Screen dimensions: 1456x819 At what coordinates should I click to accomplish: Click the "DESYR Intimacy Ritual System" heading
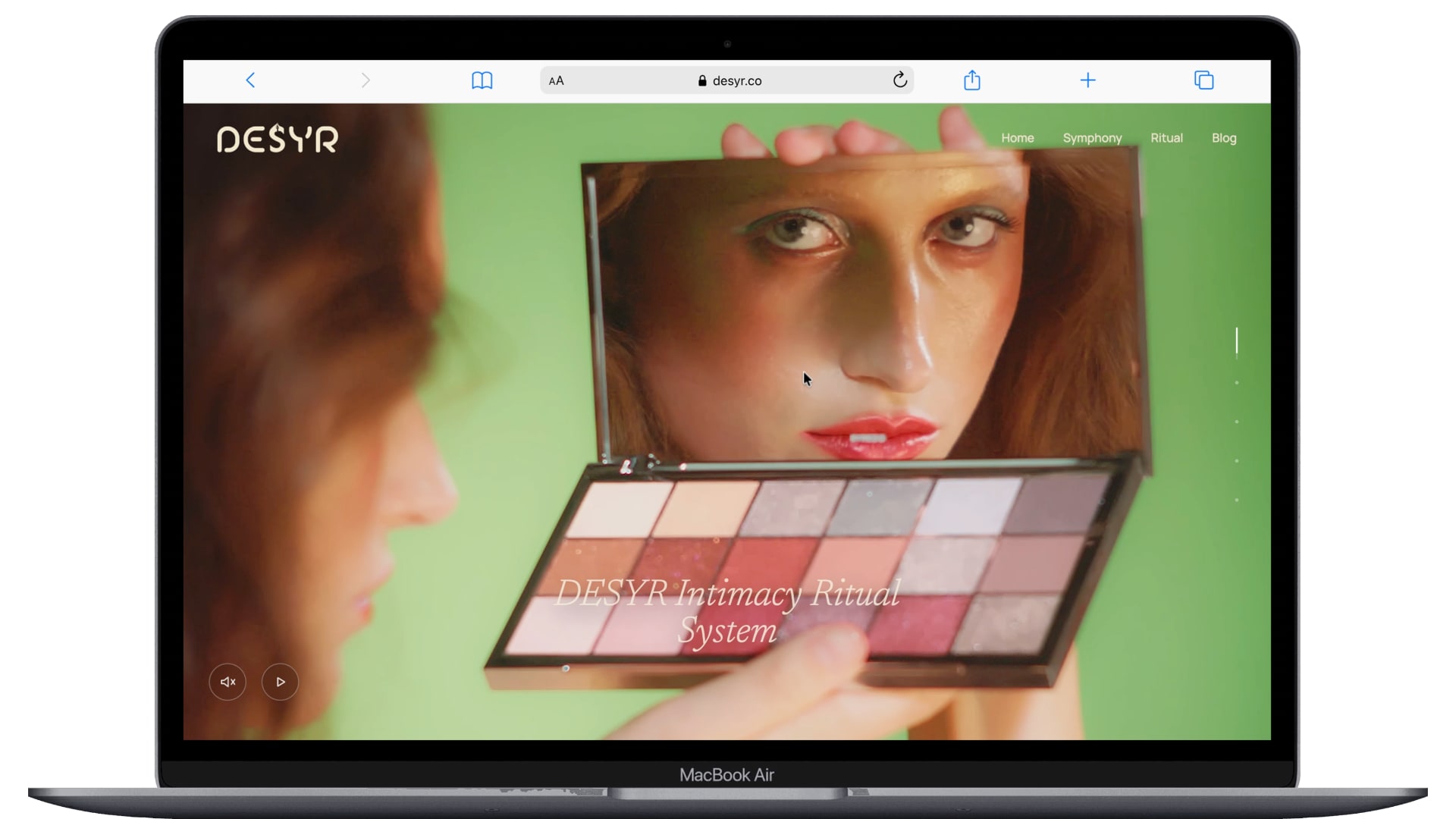pyautogui.click(x=728, y=611)
